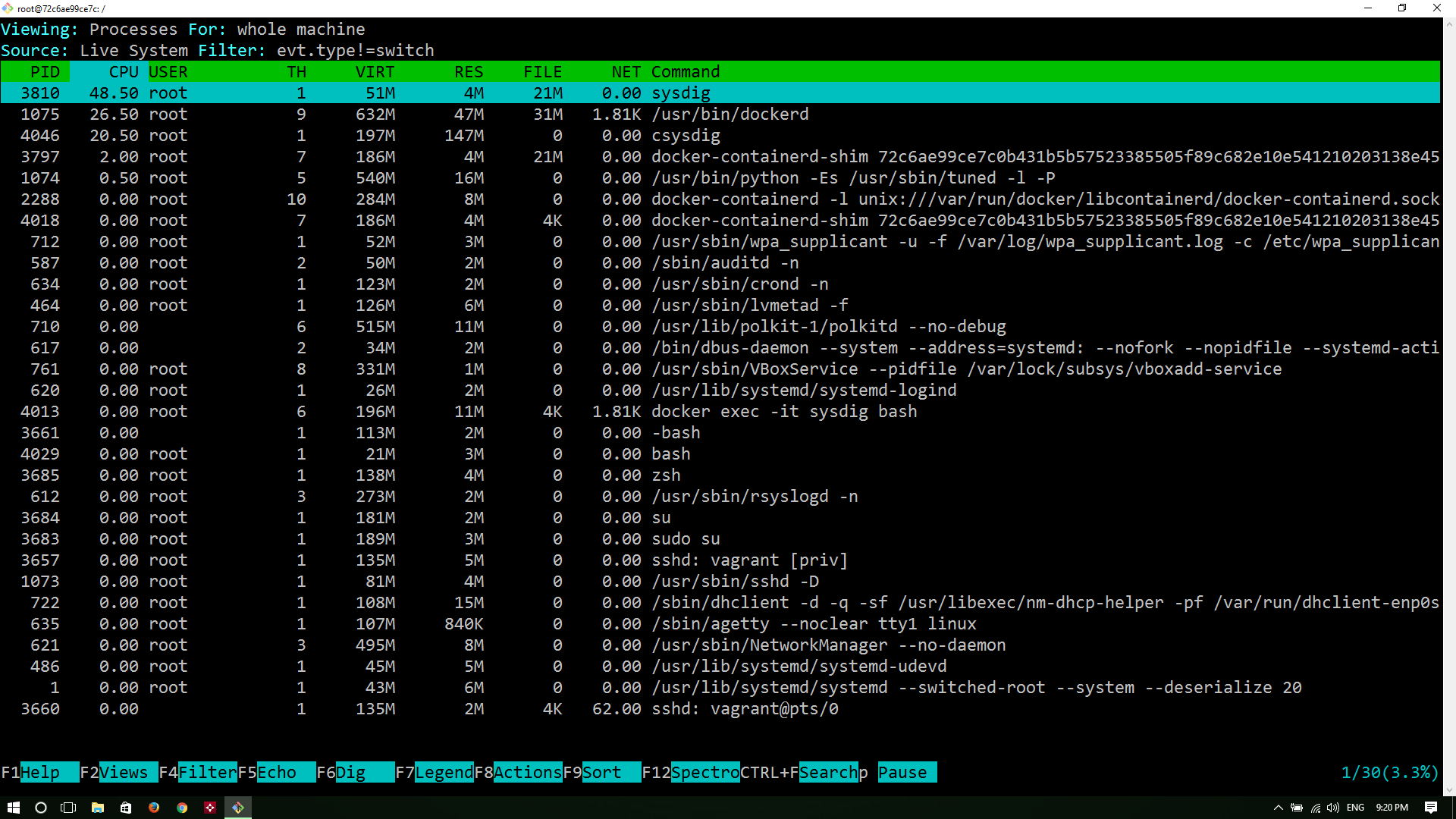Open Windows Start menu
The width and height of the screenshot is (1456, 819).
click(13, 808)
